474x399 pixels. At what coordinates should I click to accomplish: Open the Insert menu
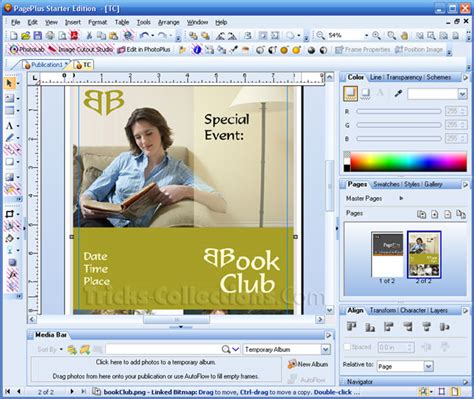[73, 22]
